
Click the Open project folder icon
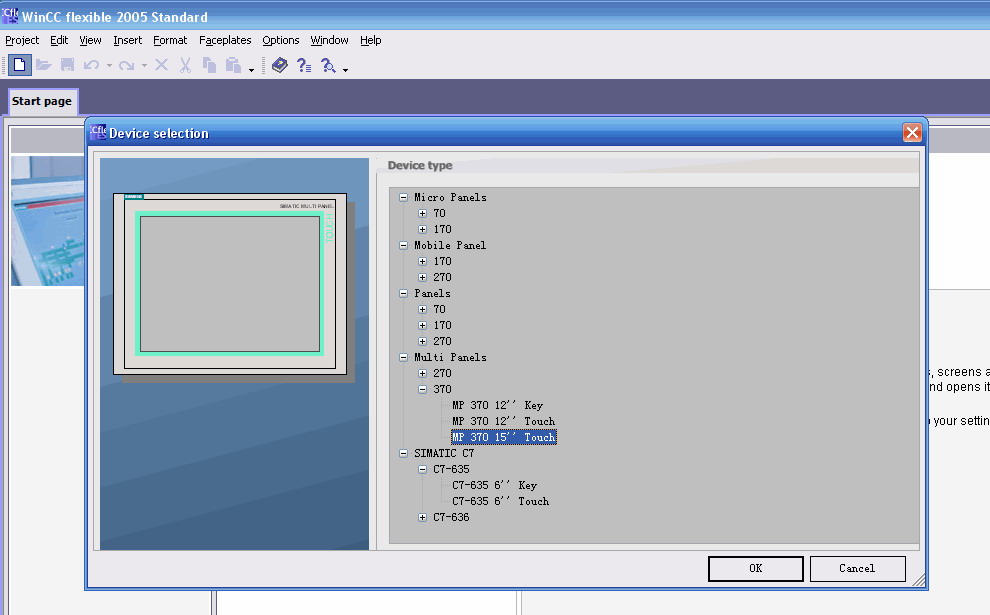tap(44, 65)
